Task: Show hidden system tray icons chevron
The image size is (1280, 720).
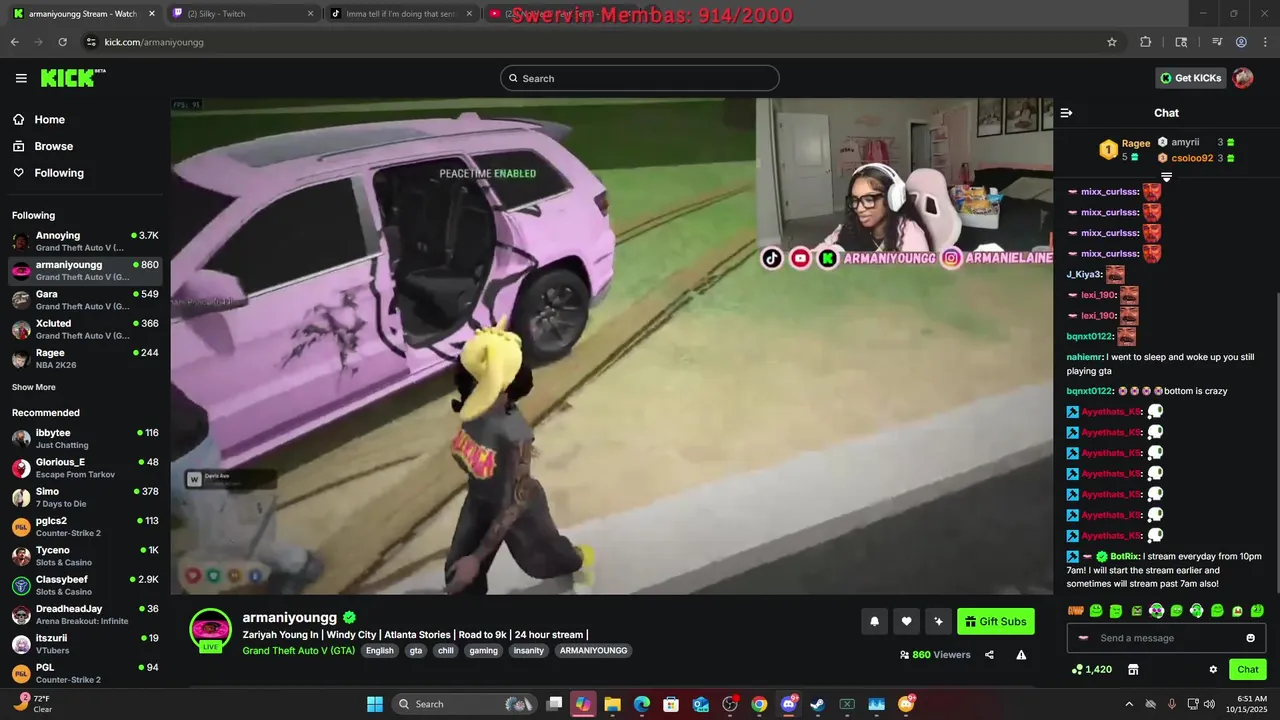Action: pos(1129,704)
